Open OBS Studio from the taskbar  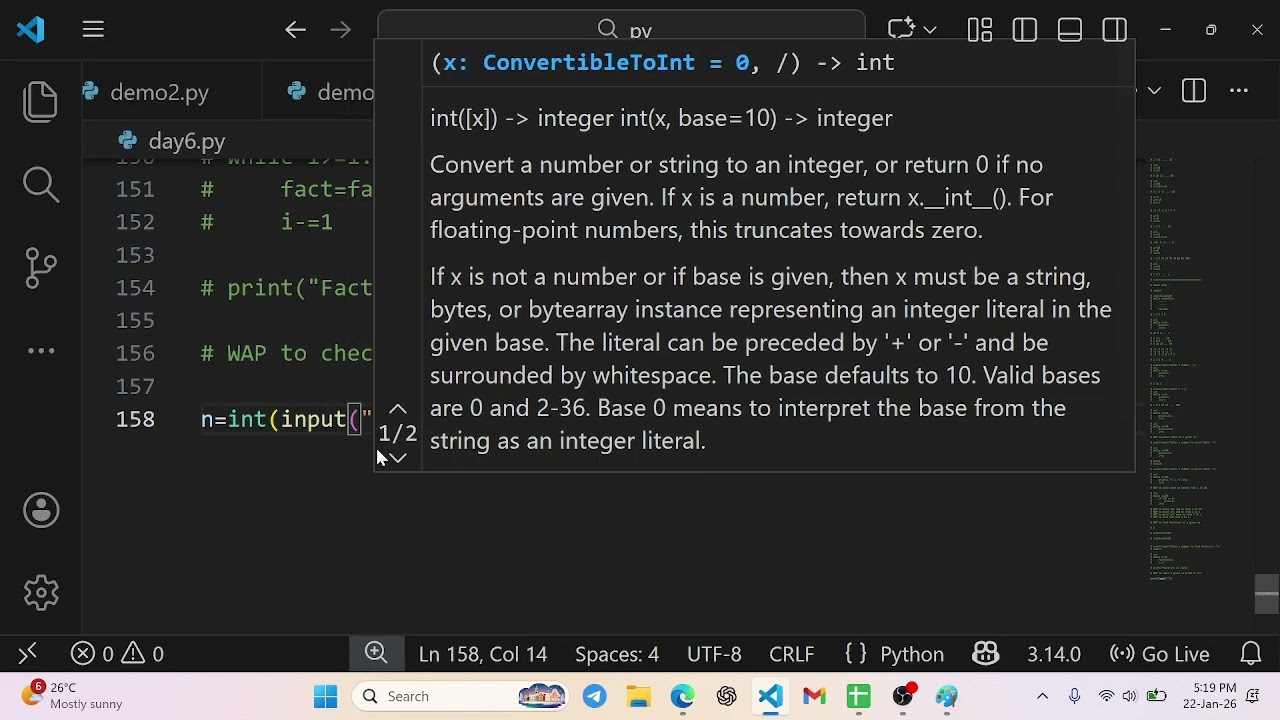903,696
